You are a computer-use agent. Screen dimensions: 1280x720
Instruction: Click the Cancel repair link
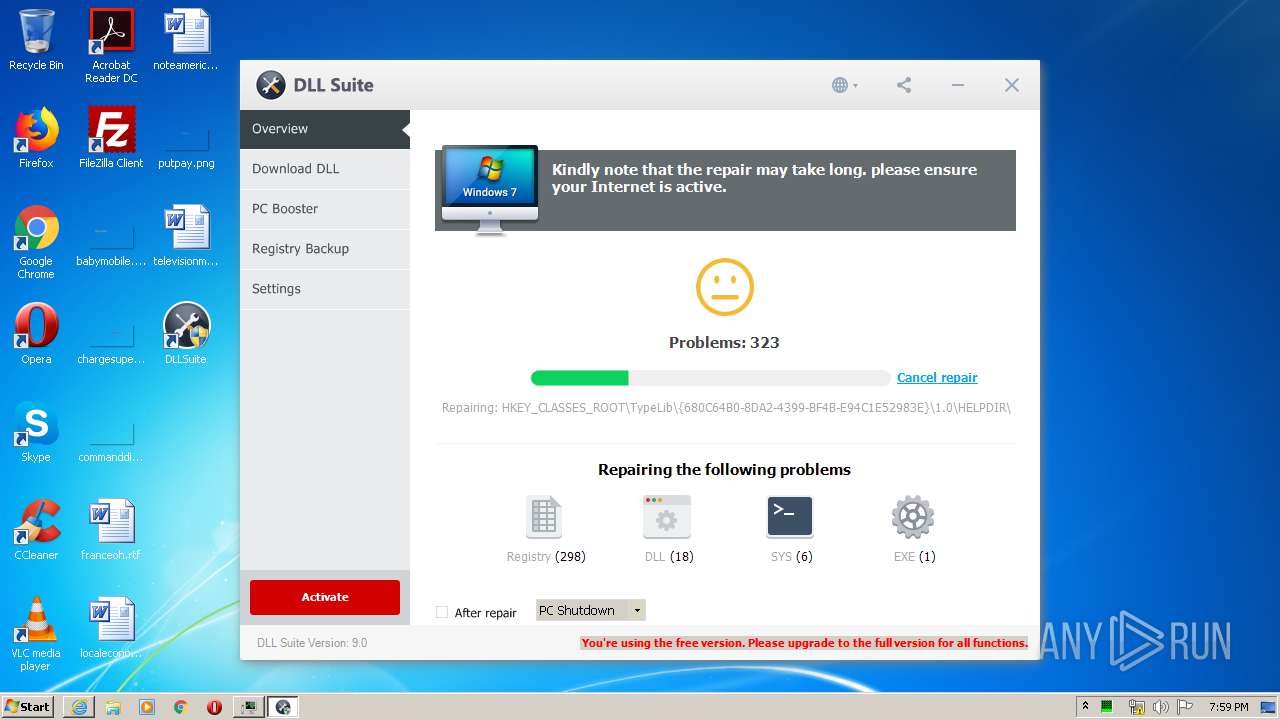[937, 377]
